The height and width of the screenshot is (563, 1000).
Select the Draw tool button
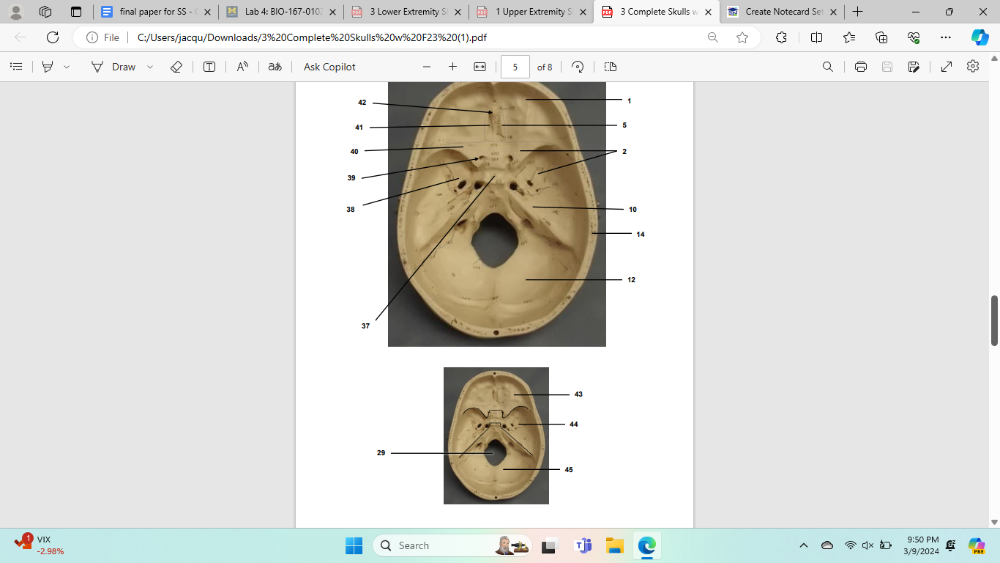pos(113,67)
